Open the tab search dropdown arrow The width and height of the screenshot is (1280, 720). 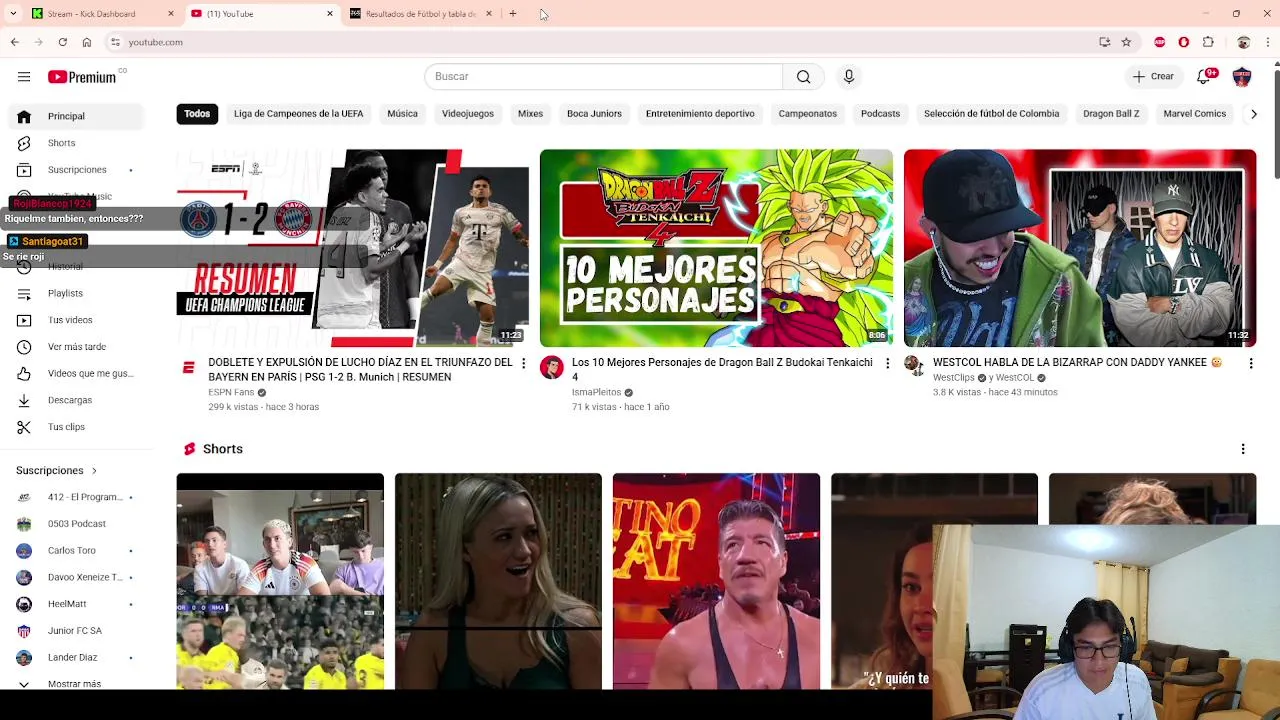13,14
